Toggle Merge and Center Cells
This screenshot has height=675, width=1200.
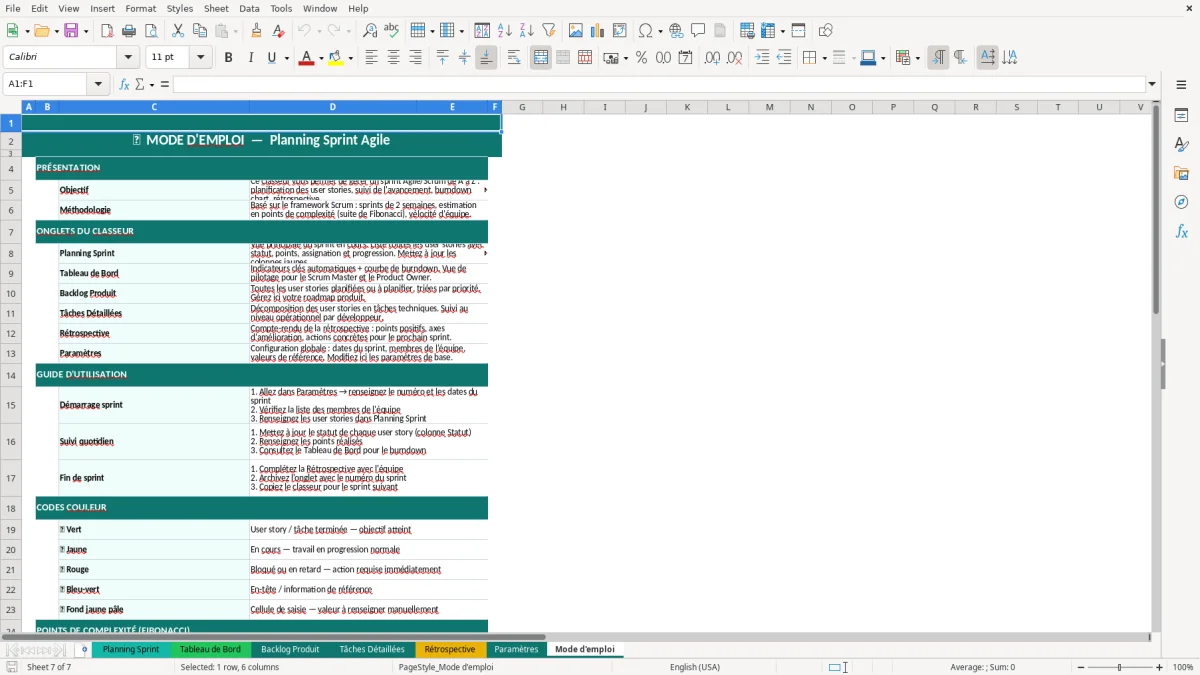[541, 58]
